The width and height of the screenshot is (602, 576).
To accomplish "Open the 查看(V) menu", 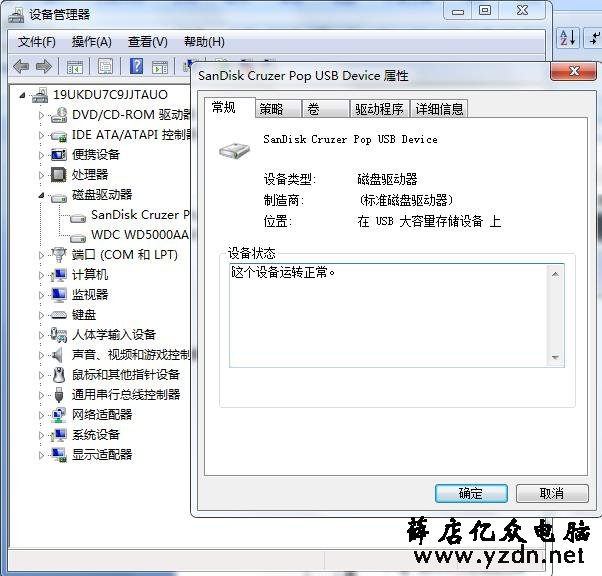I will pyautogui.click(x=148, y=41).
